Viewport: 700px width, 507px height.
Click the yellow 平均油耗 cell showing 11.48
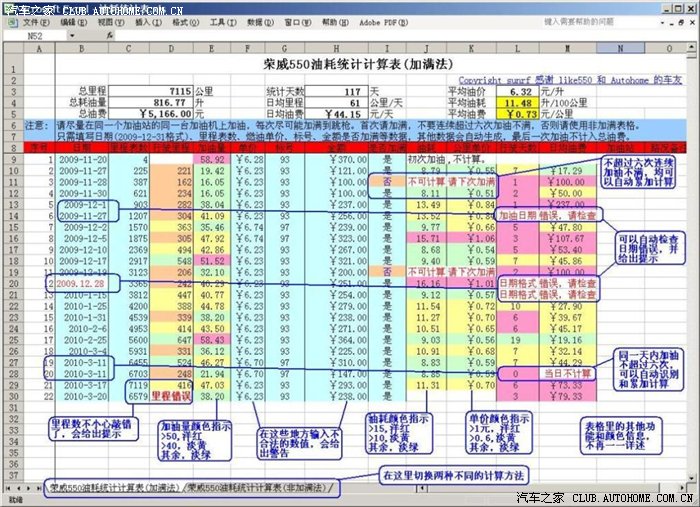click(518, 101)
